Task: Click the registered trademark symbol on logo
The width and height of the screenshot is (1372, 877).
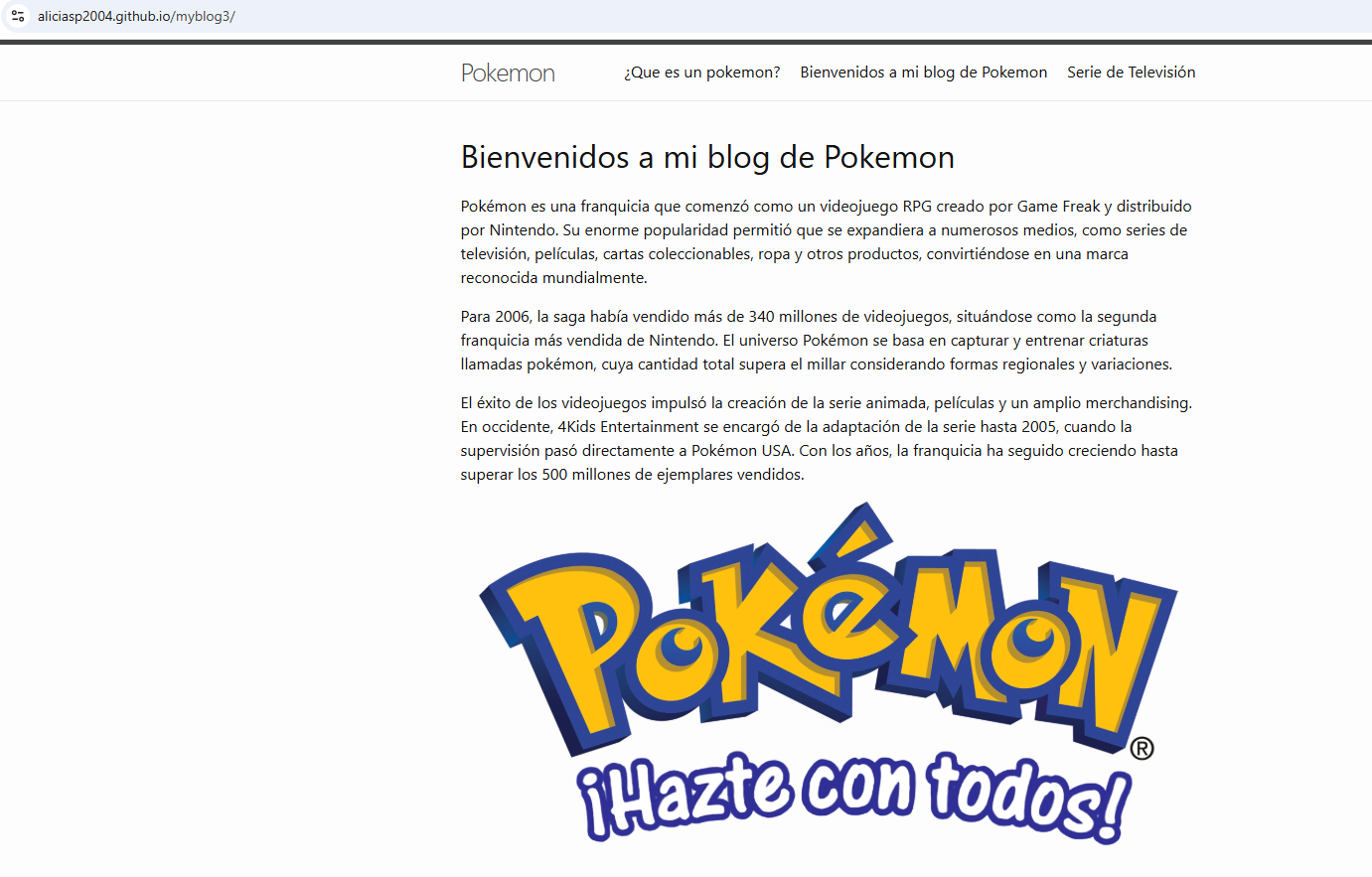Action: point(1143,749)
